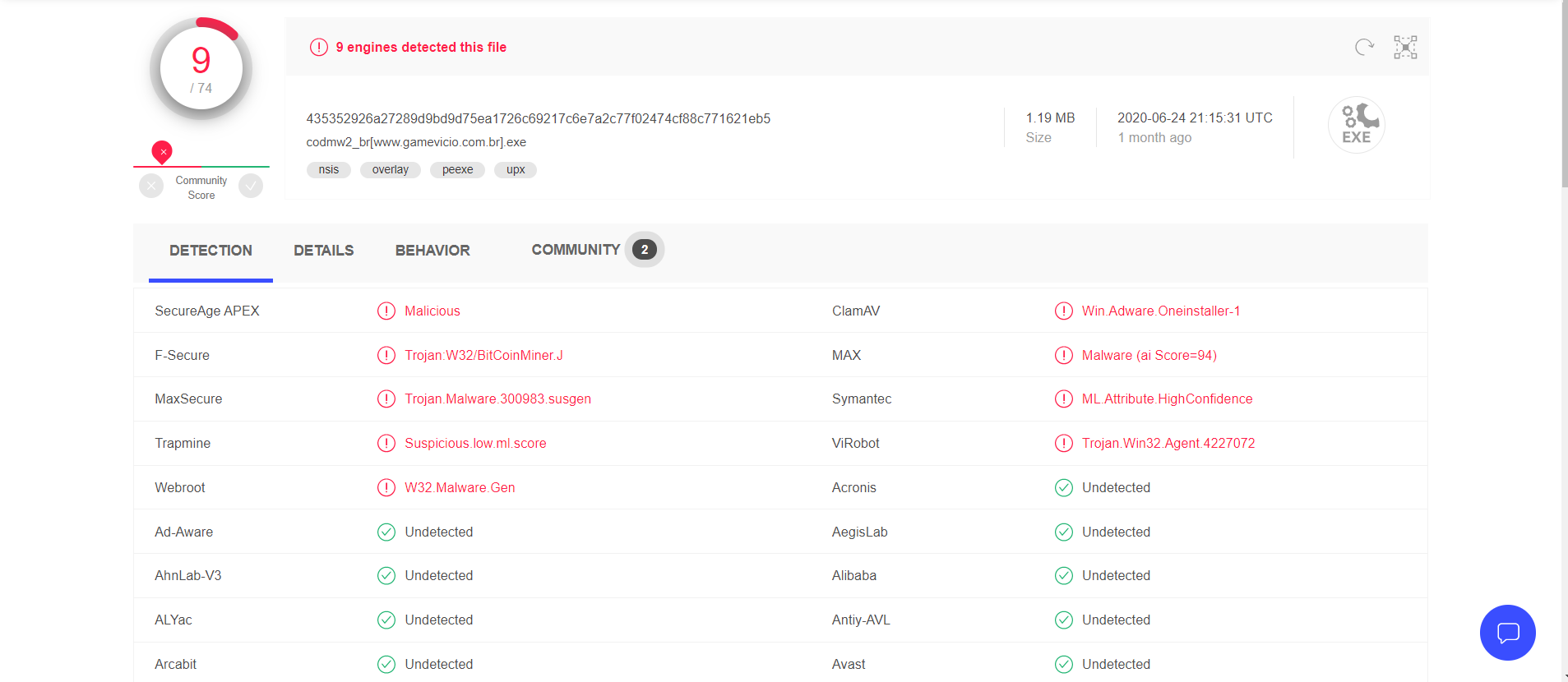Click warning icon beside Suspicious.low.ml.score
1568x682 pixels.
click(386, 443)
